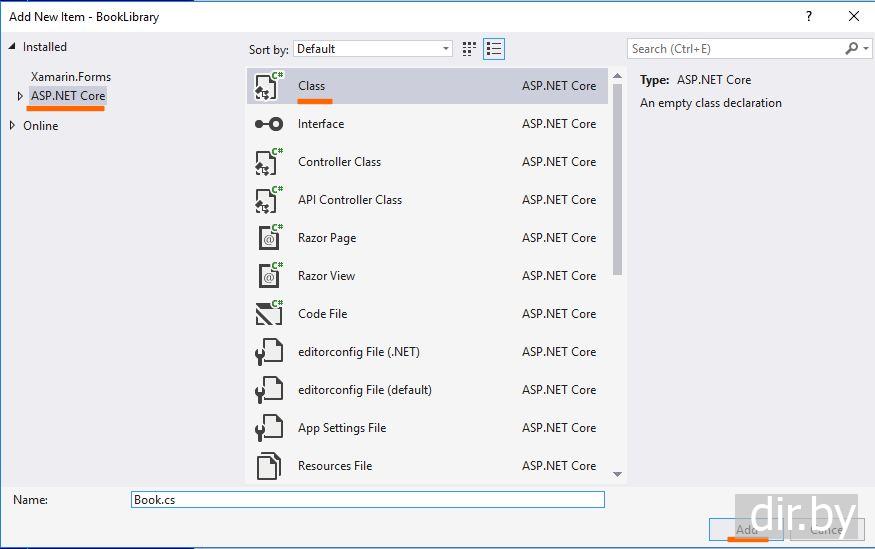This screenshot has height=549, width=875.
Task: Switch to medium icons view
Action: tap(470, 49)
